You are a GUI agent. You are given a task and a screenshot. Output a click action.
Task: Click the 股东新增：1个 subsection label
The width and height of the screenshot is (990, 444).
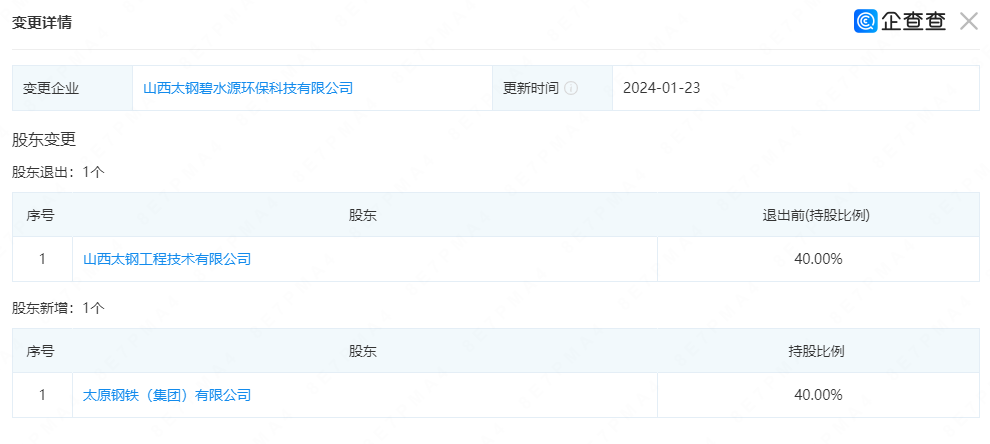58,308
